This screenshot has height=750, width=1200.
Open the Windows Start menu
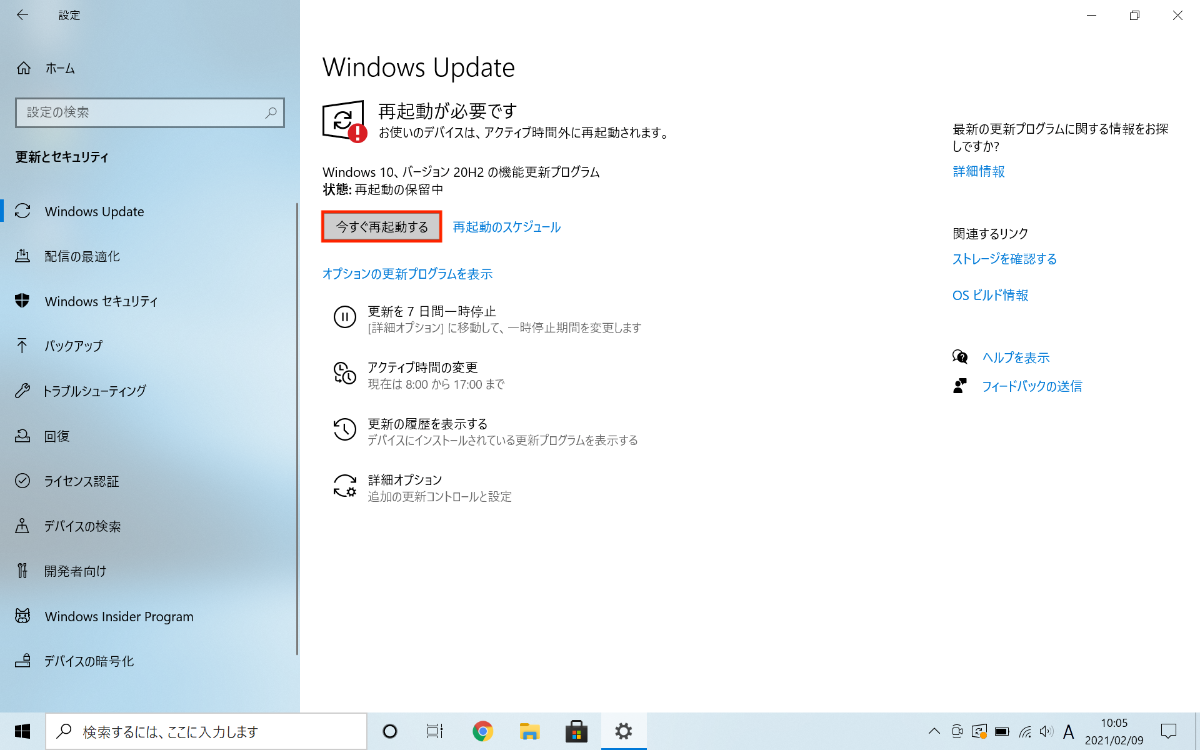(23, 731)
